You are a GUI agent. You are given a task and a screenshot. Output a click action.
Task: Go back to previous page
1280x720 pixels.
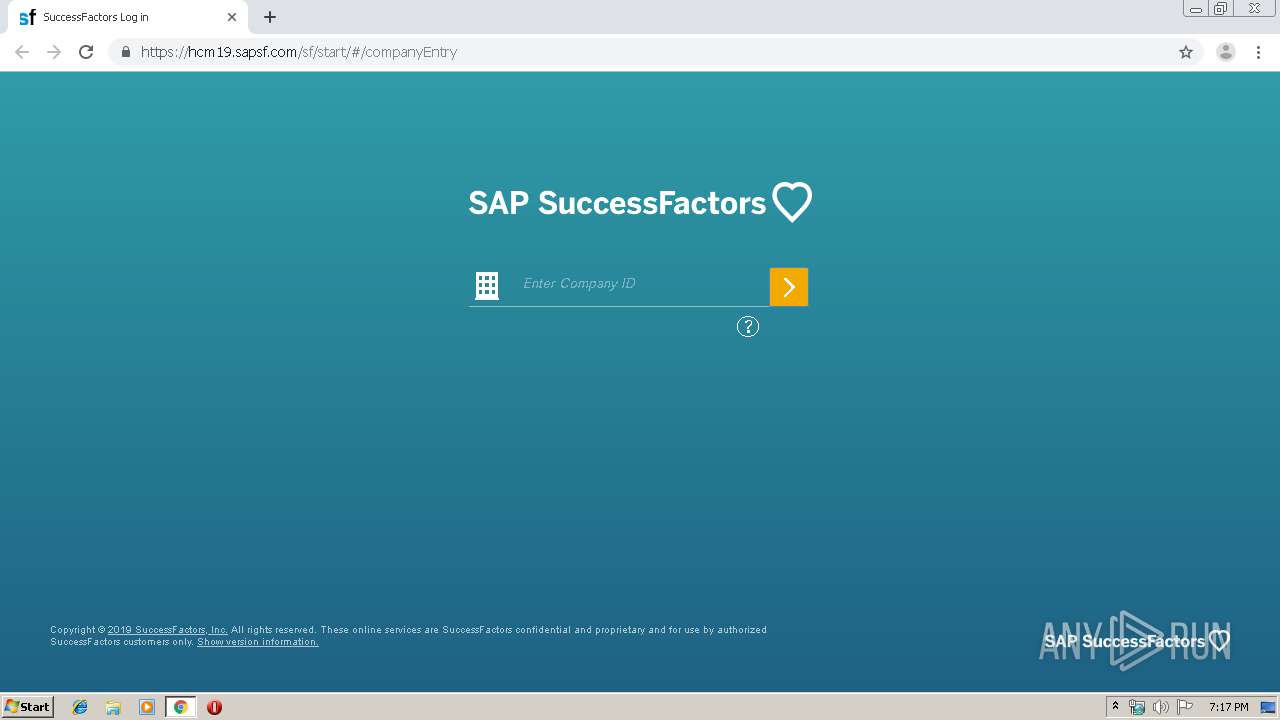tap(22, 52)
